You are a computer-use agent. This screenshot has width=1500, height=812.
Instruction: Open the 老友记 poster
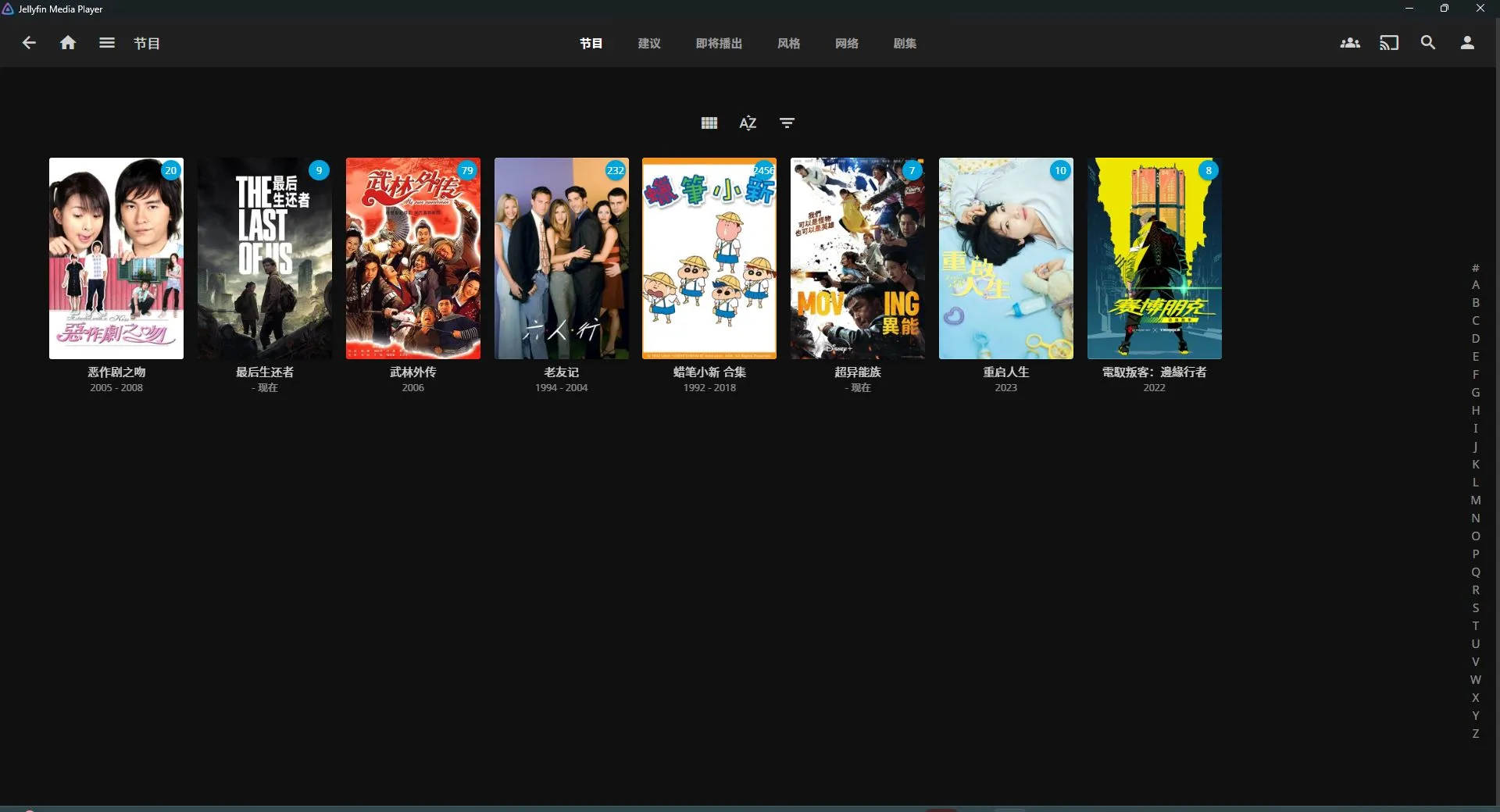point(562,258)
